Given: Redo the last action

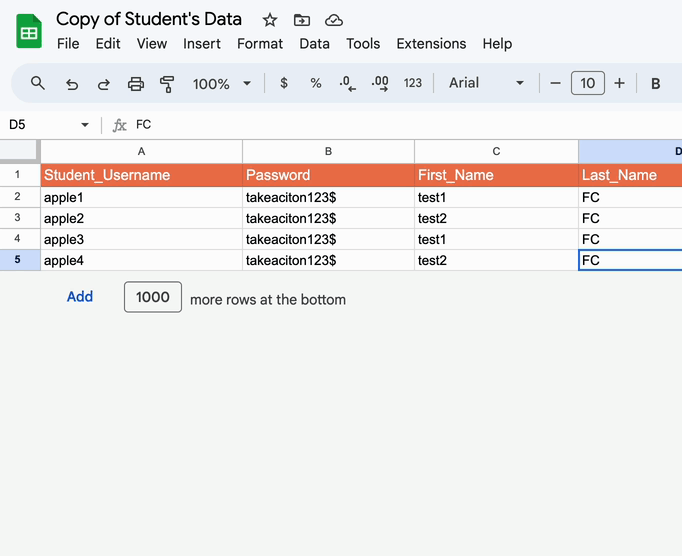Looking at the screenshot, I should pos(104,84).
